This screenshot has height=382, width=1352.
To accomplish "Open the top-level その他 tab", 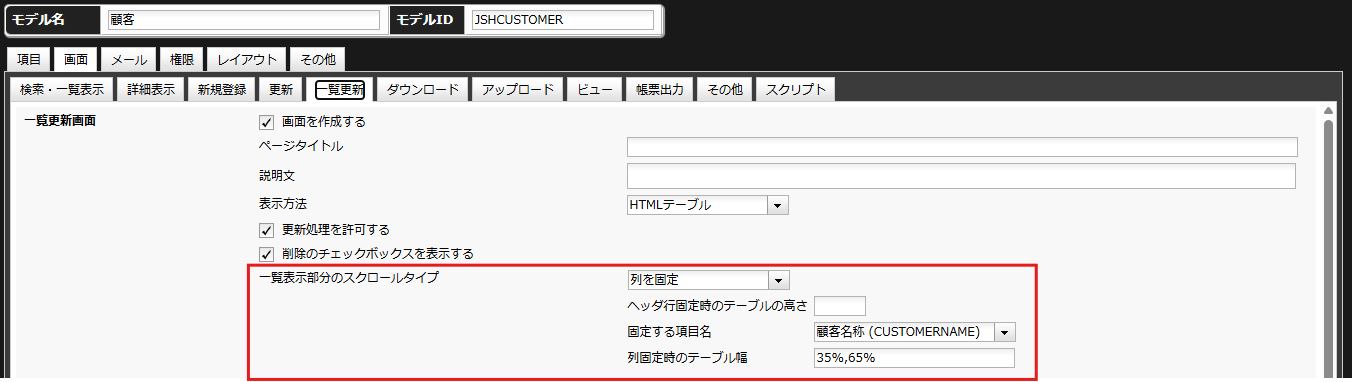I will pos(319,59).
